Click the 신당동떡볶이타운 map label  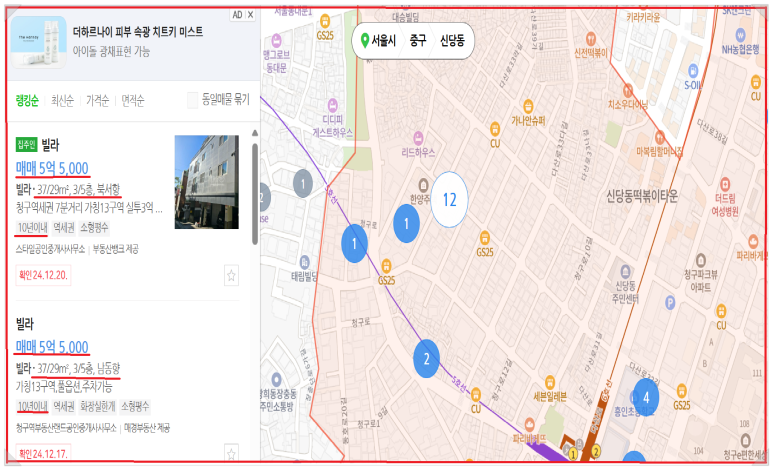pyautogui.click(x=642, y=196)
